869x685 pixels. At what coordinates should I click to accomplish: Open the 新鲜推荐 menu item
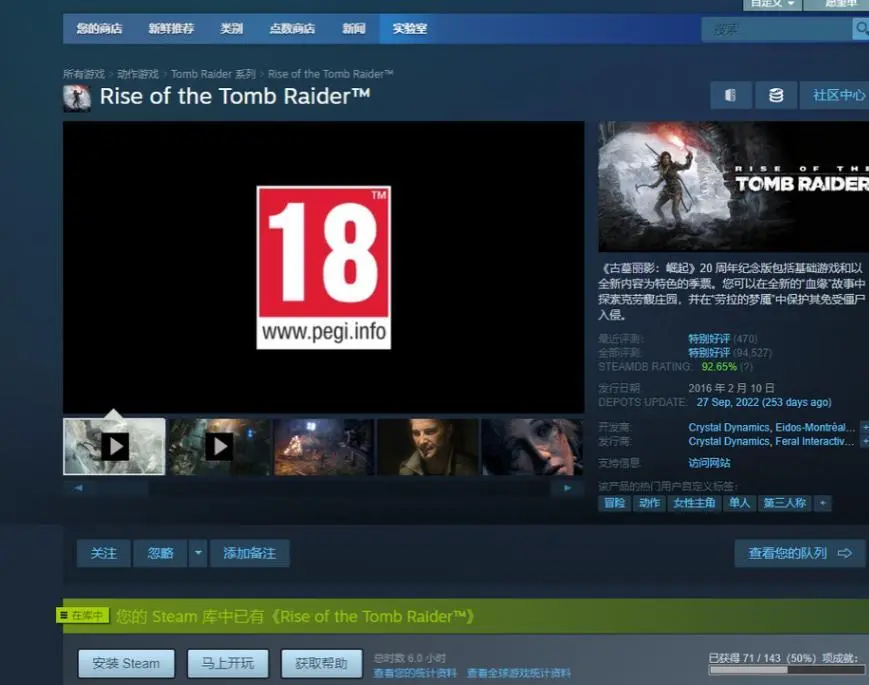[x=171, y=29]
